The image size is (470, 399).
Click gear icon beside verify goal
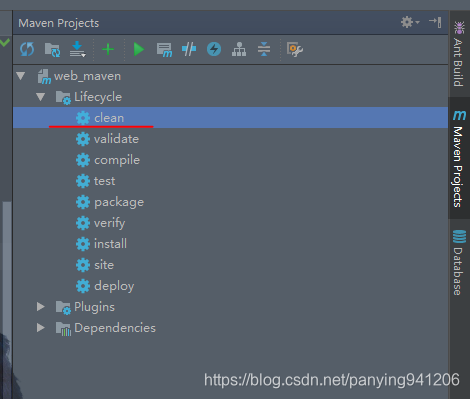pyautogui.click(x=83, y=223)
